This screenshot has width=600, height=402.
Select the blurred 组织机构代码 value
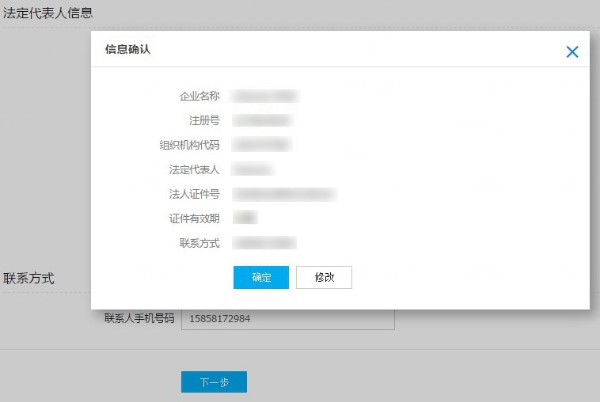[x=262, y=145]
